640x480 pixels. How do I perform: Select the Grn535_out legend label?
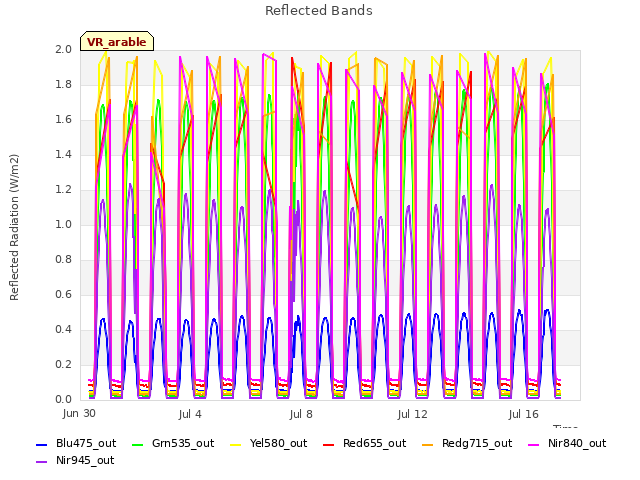click(x=183, y=443)
